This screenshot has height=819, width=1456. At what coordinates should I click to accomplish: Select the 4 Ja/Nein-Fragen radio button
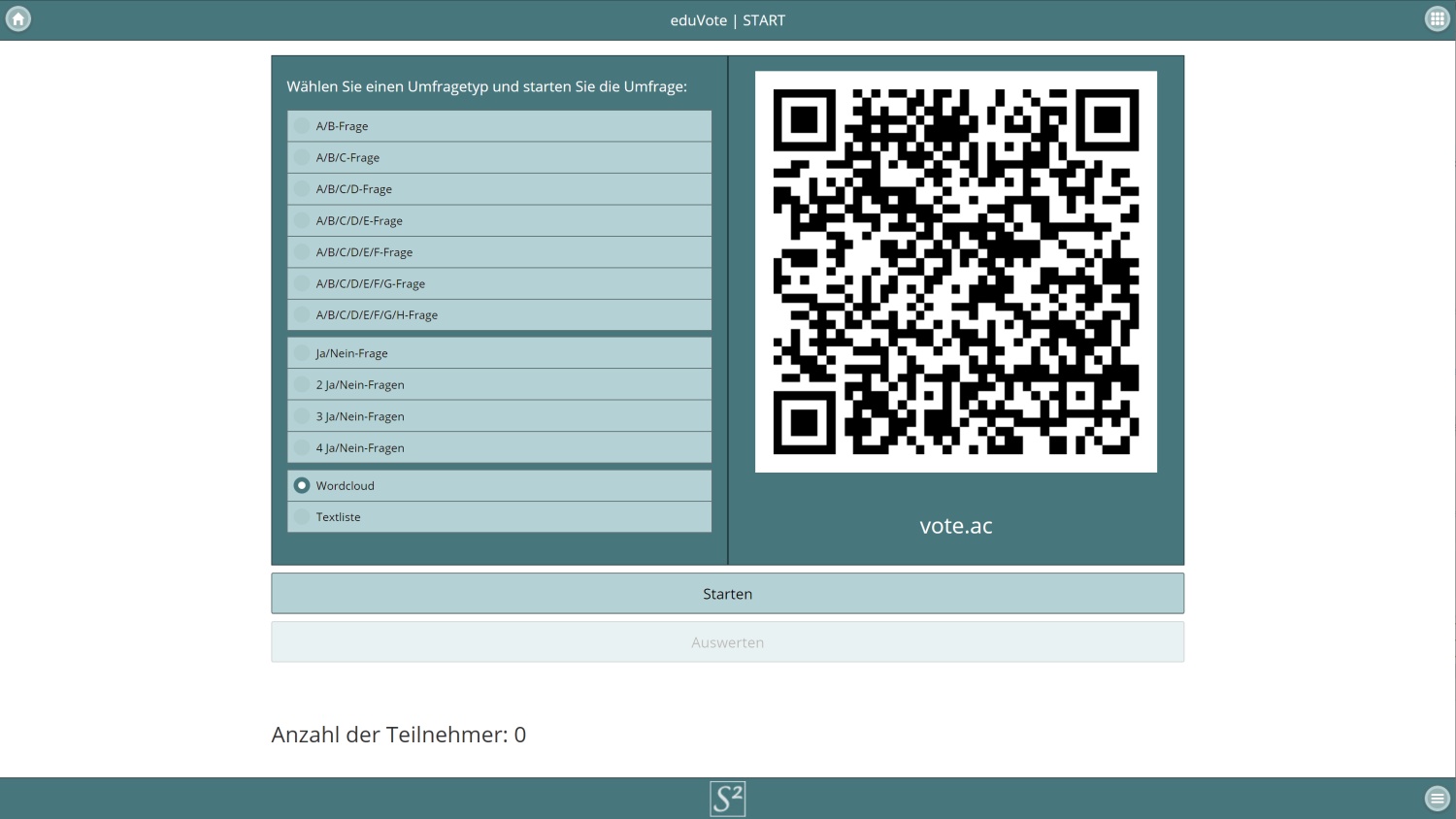click(x=302, y=447)
